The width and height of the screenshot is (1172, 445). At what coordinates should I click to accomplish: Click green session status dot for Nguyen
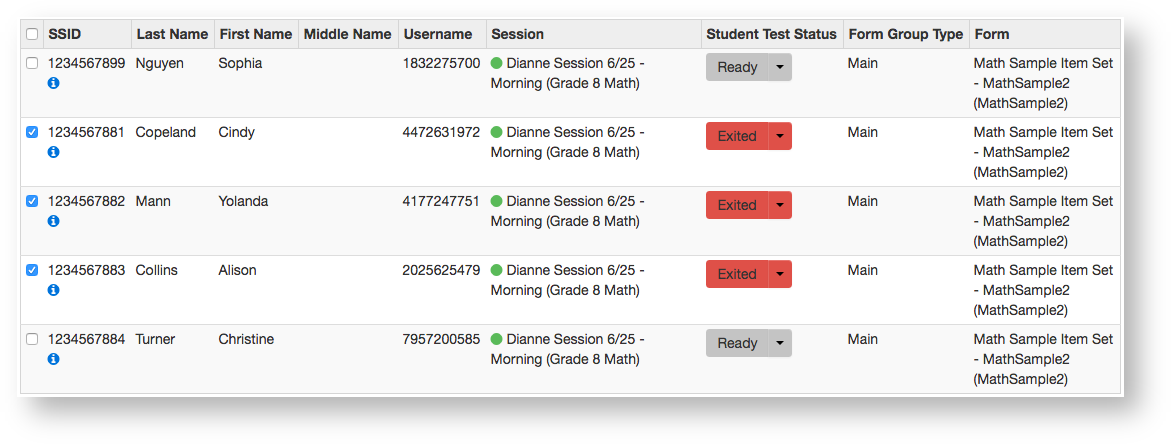(x=497, y=63)
